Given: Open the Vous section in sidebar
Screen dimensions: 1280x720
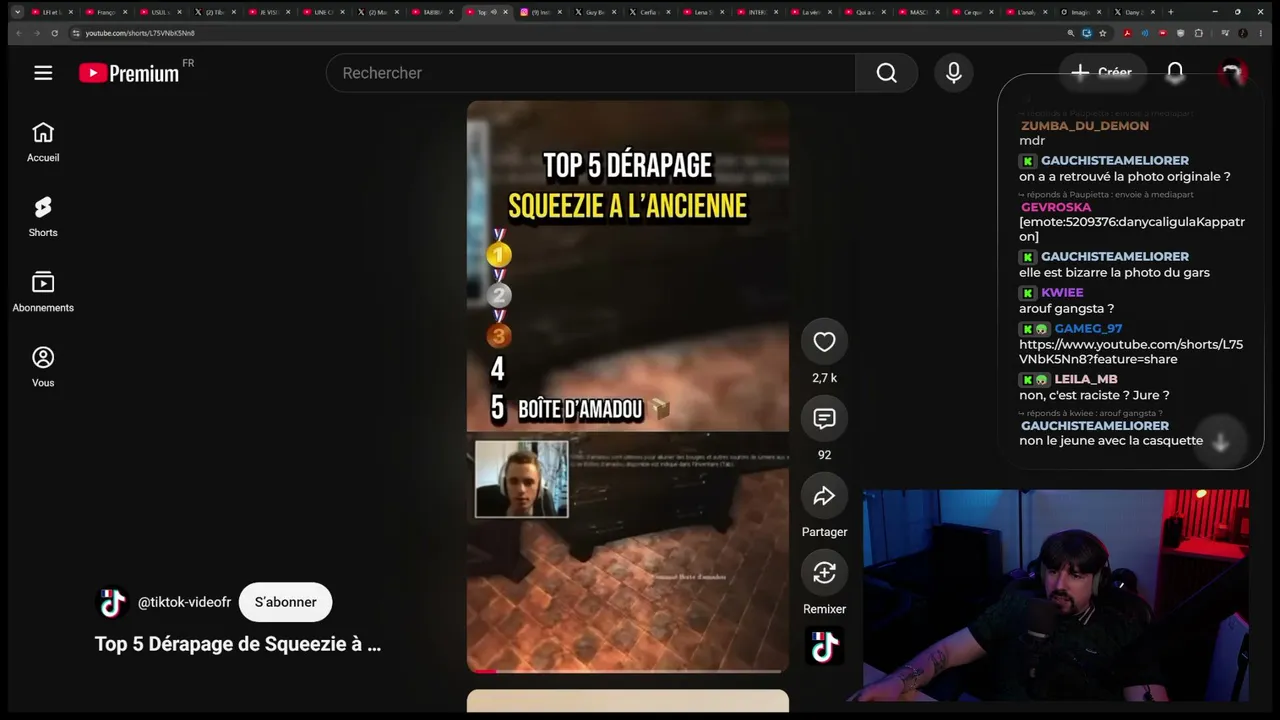Looking at the screenshot, I should click(x=43, y=367).
